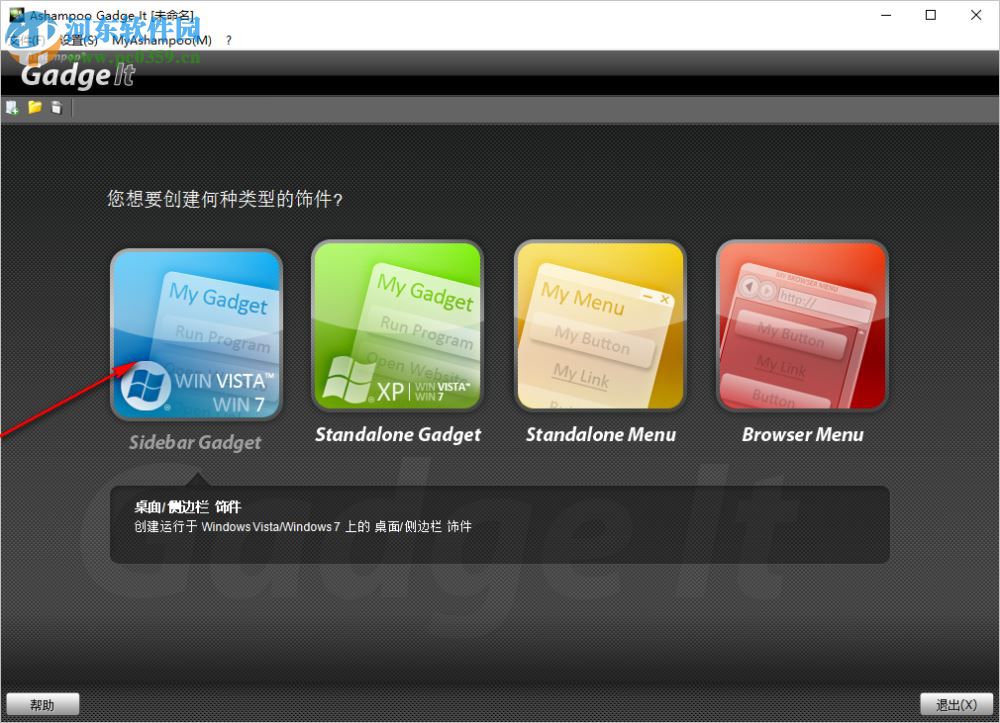Create a new gadget project from the toolbar
Screen dimensions: 1000x723
[x=12, y=107]
